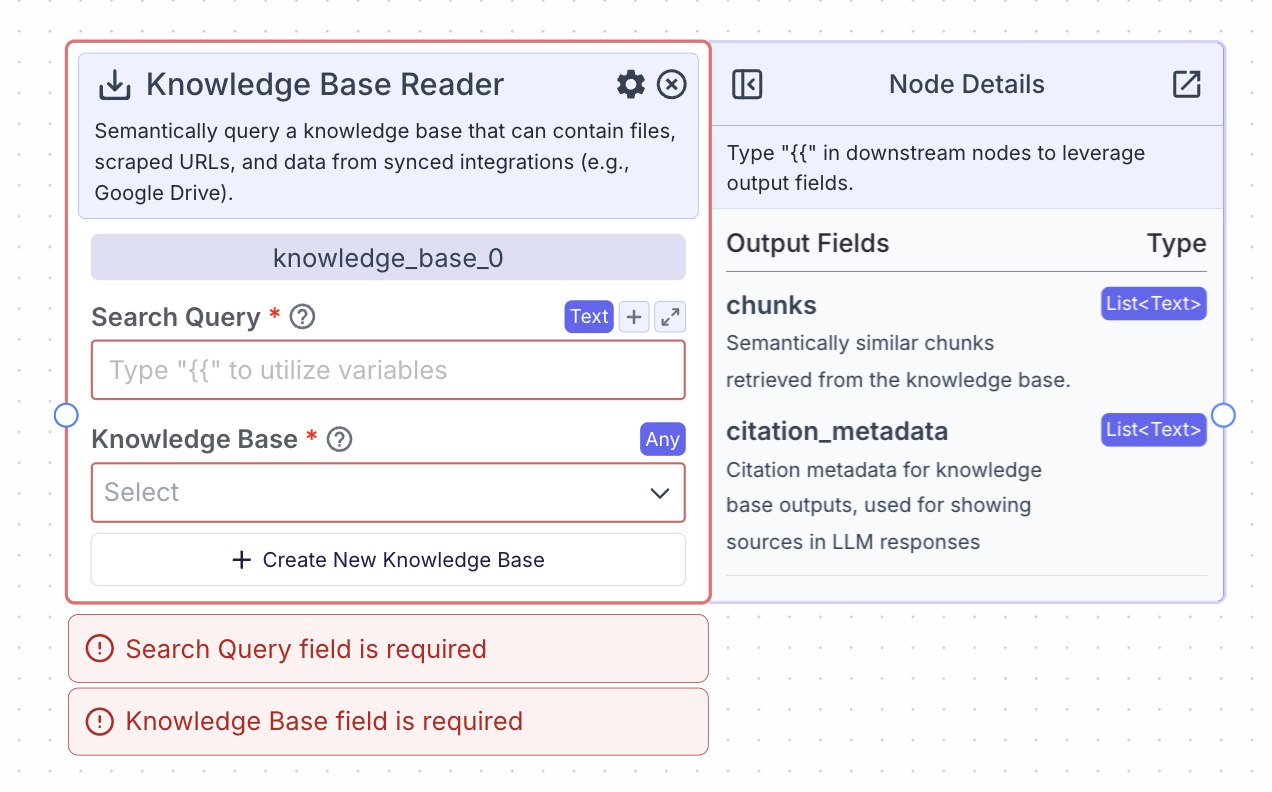1272x792 pixels.
Task: Collapse the Node Details sidebar
Action: [746, 84]
